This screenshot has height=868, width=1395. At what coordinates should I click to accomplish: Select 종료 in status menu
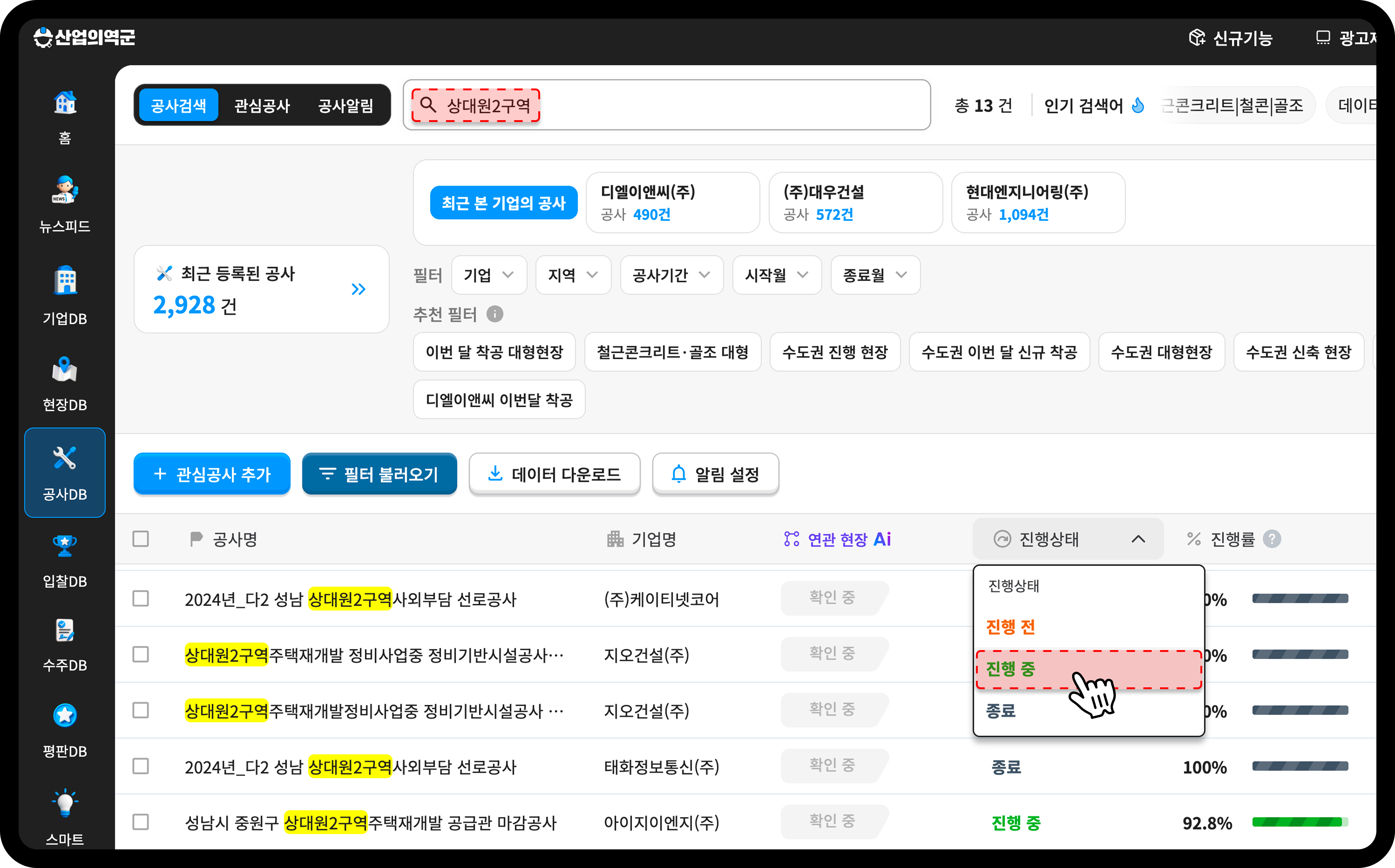(x=1089, y=711)
